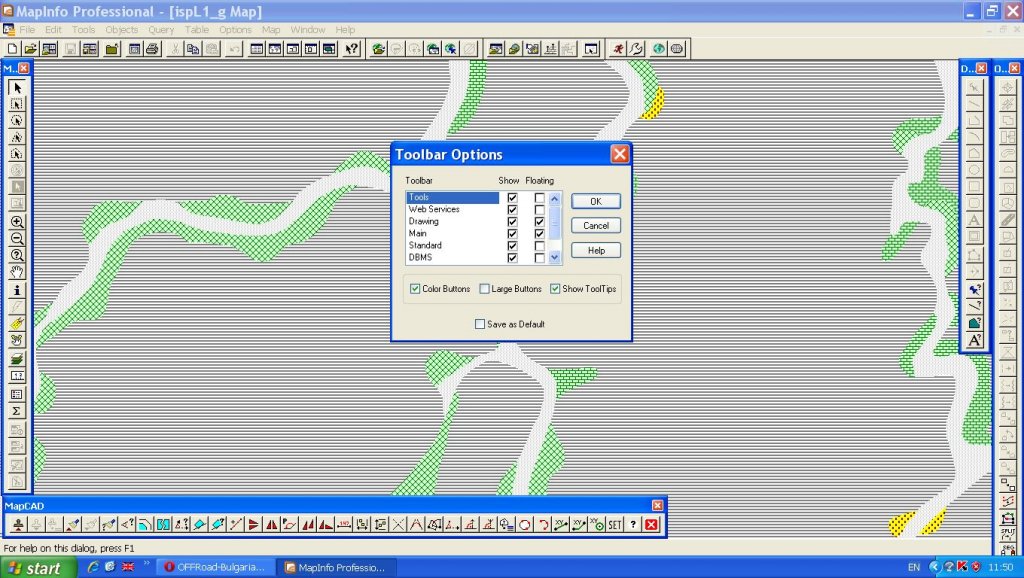Screen dimensions: 1024x578
Task: Pick the Grabber hand tool
Action: coord(17,273)
